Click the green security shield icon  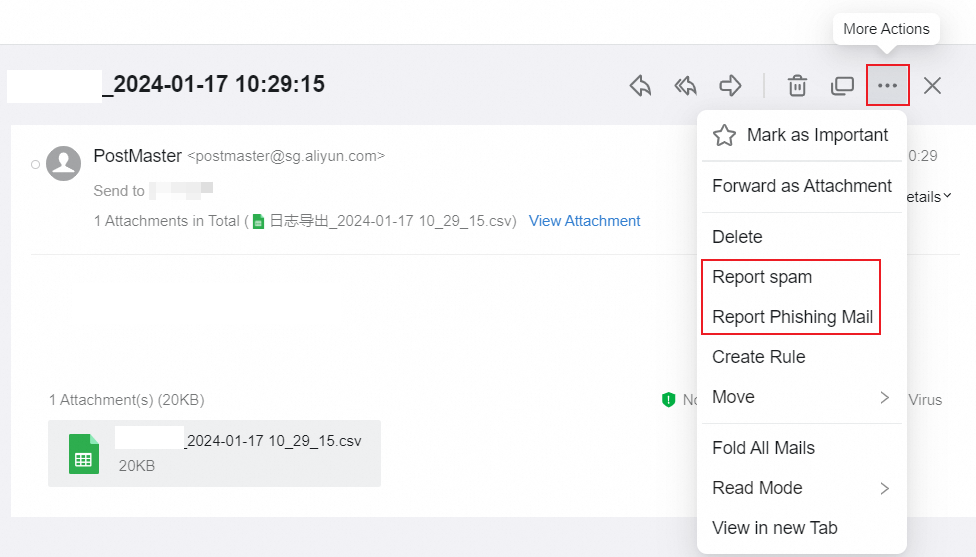pos(669,400)
